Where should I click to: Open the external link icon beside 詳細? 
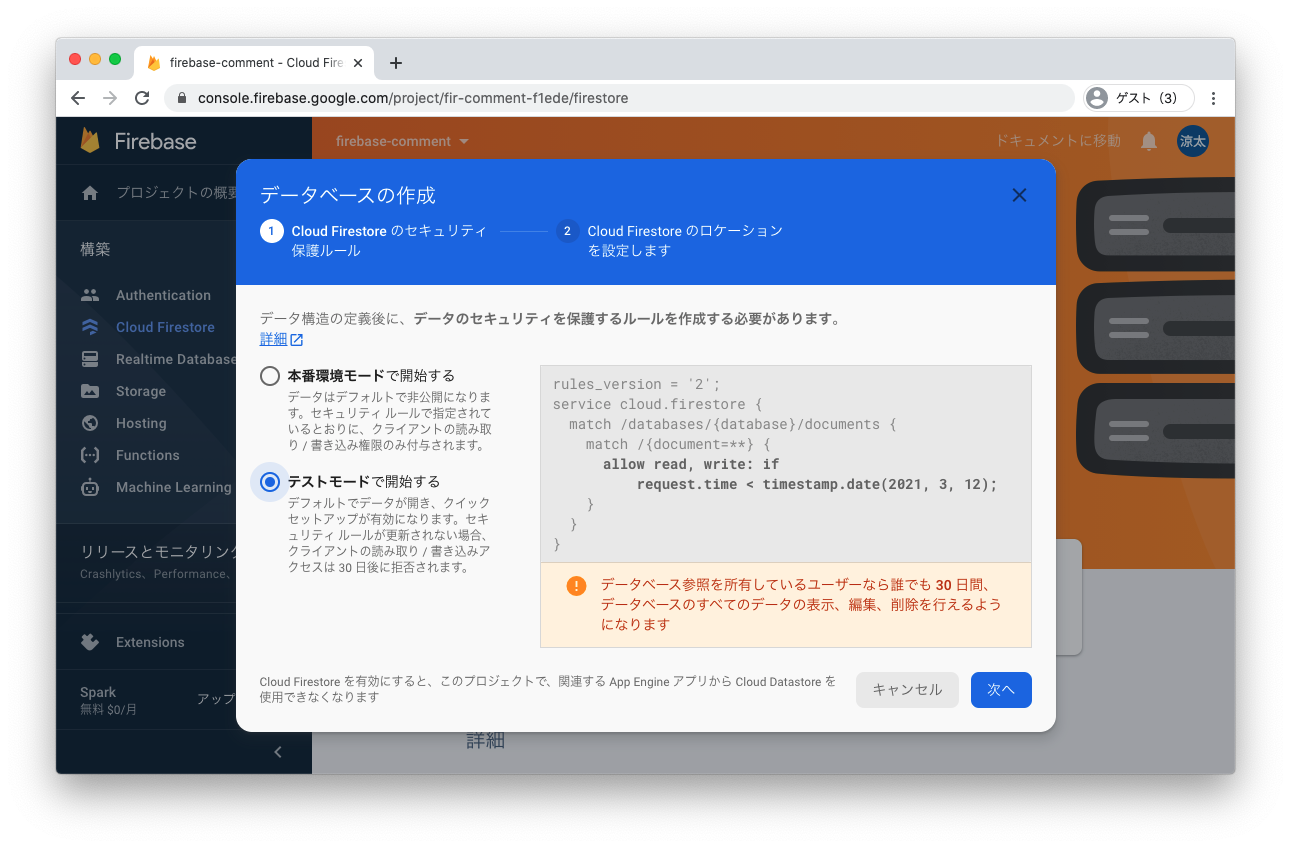[297, 340]
